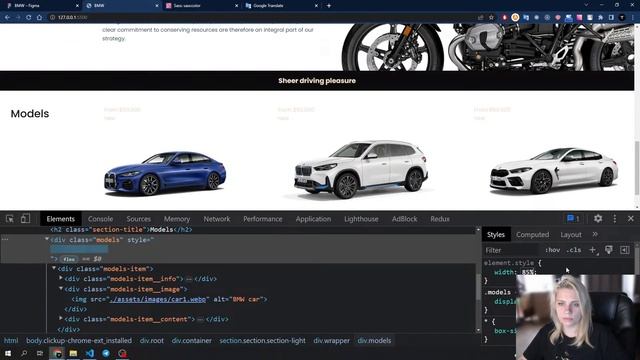
Task: Open Telegram from the taskbar
Action: coord(106,353)
